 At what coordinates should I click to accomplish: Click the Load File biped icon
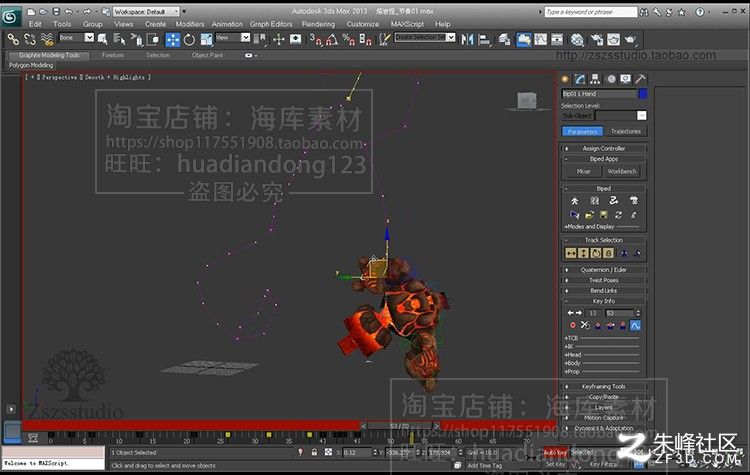coord(589,215)
